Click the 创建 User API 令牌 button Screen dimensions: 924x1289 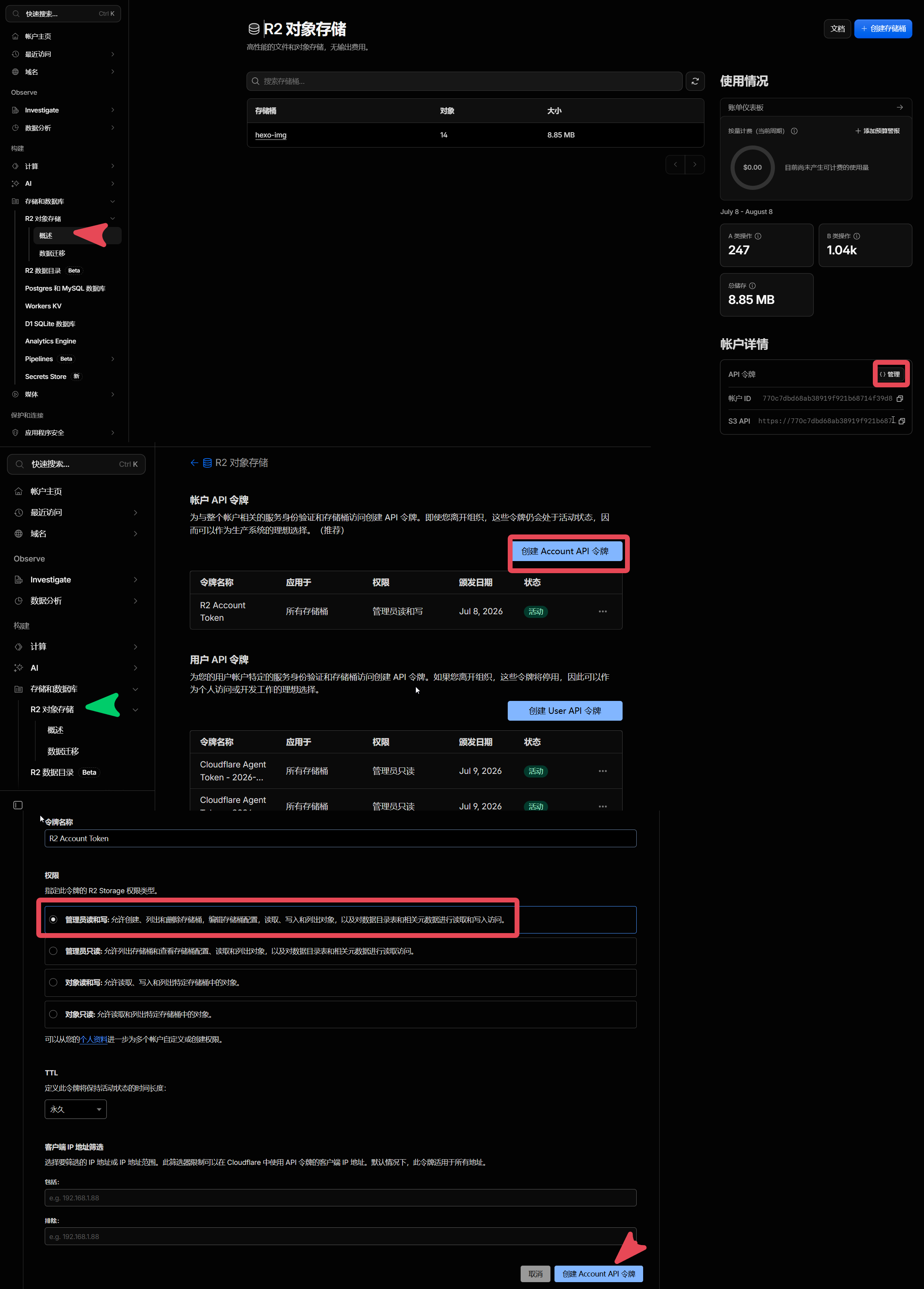[565, 711]
